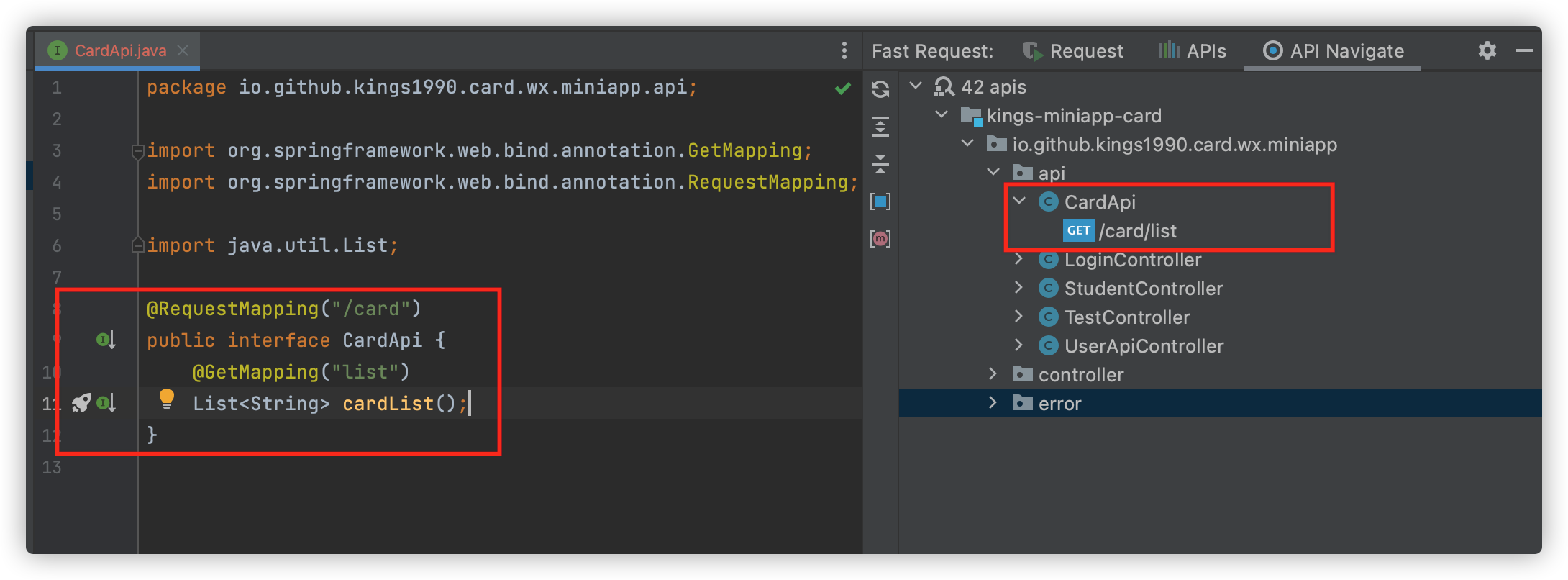Click the CardApi interface name in code
Screen dimensions: 1568x580
pos(382,340)
